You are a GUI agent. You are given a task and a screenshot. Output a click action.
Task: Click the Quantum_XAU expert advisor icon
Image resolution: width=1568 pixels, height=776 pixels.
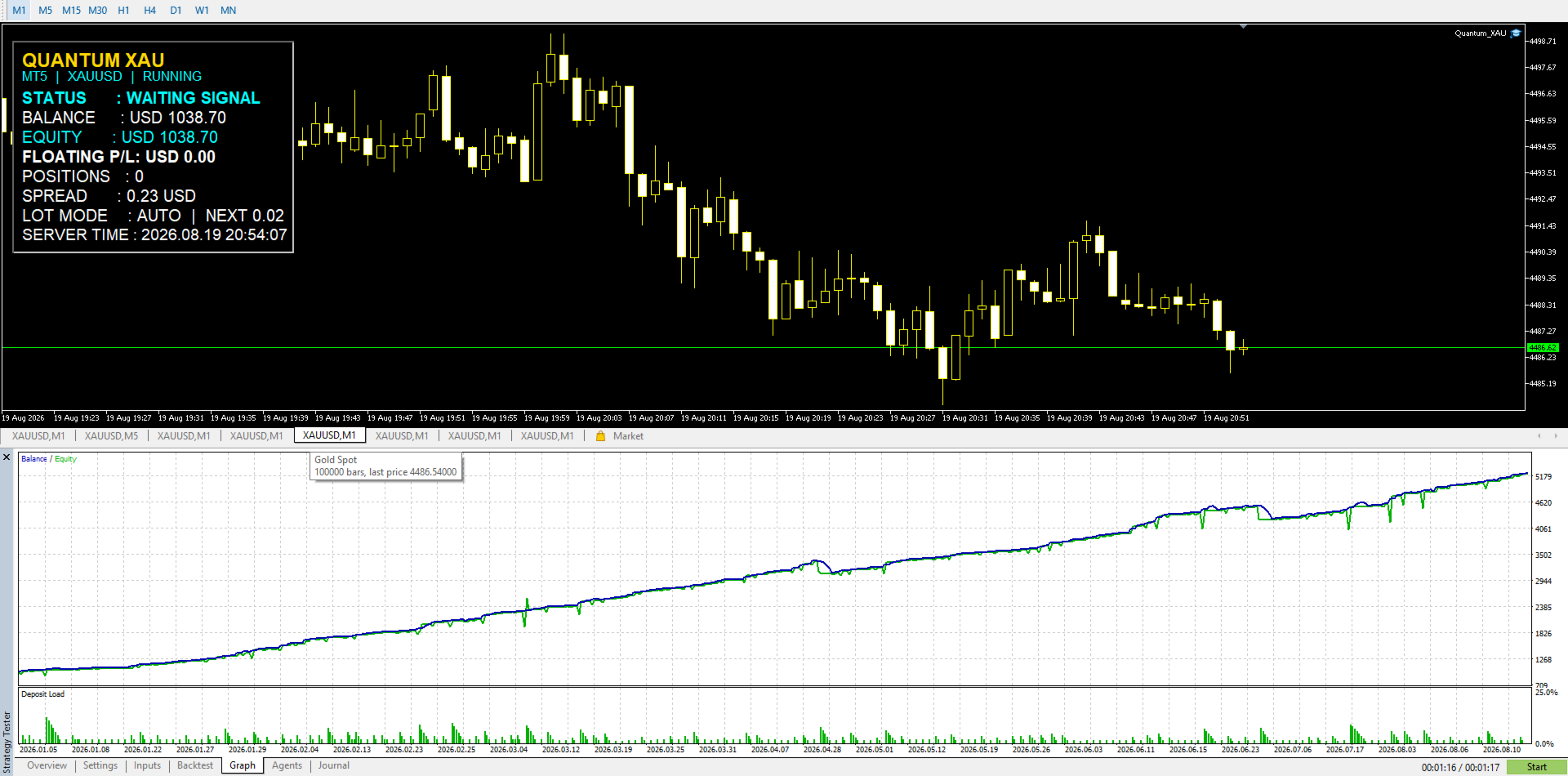(x=1516, y=33)
